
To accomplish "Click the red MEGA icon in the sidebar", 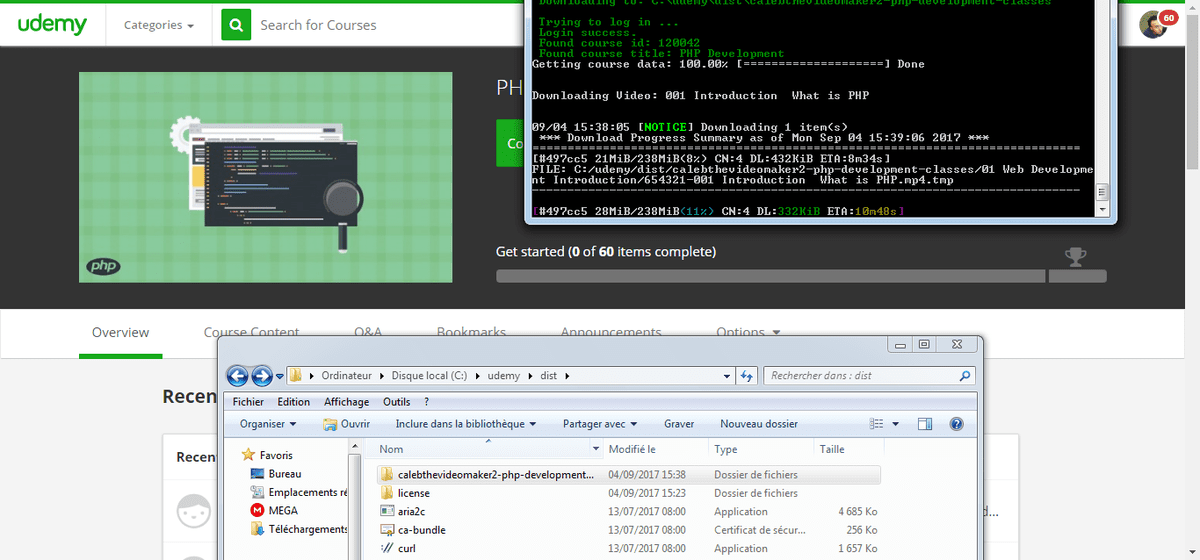I will click(x=258, y=510).
